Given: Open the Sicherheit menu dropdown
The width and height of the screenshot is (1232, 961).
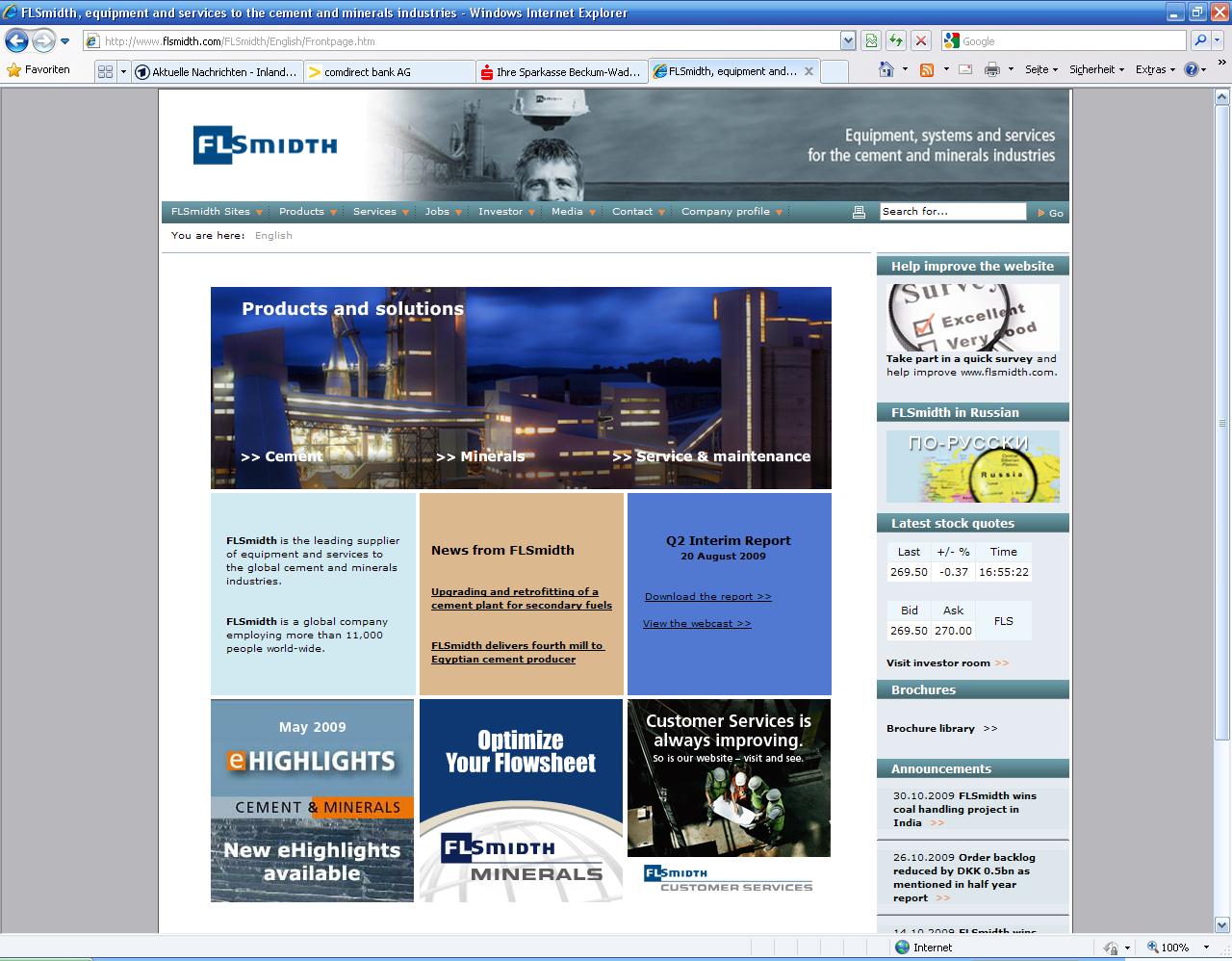Looking at the screenshot, I should point(1096,69).
